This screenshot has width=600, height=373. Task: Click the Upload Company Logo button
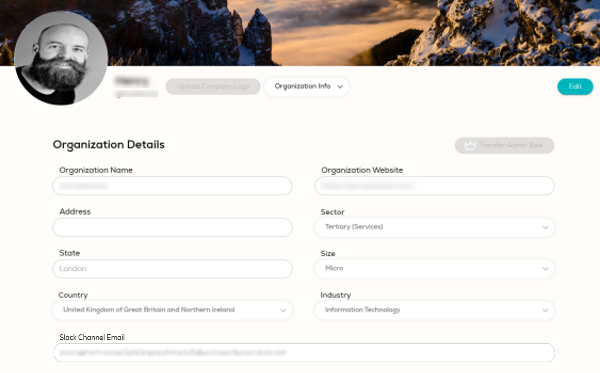tap(213, 86)
